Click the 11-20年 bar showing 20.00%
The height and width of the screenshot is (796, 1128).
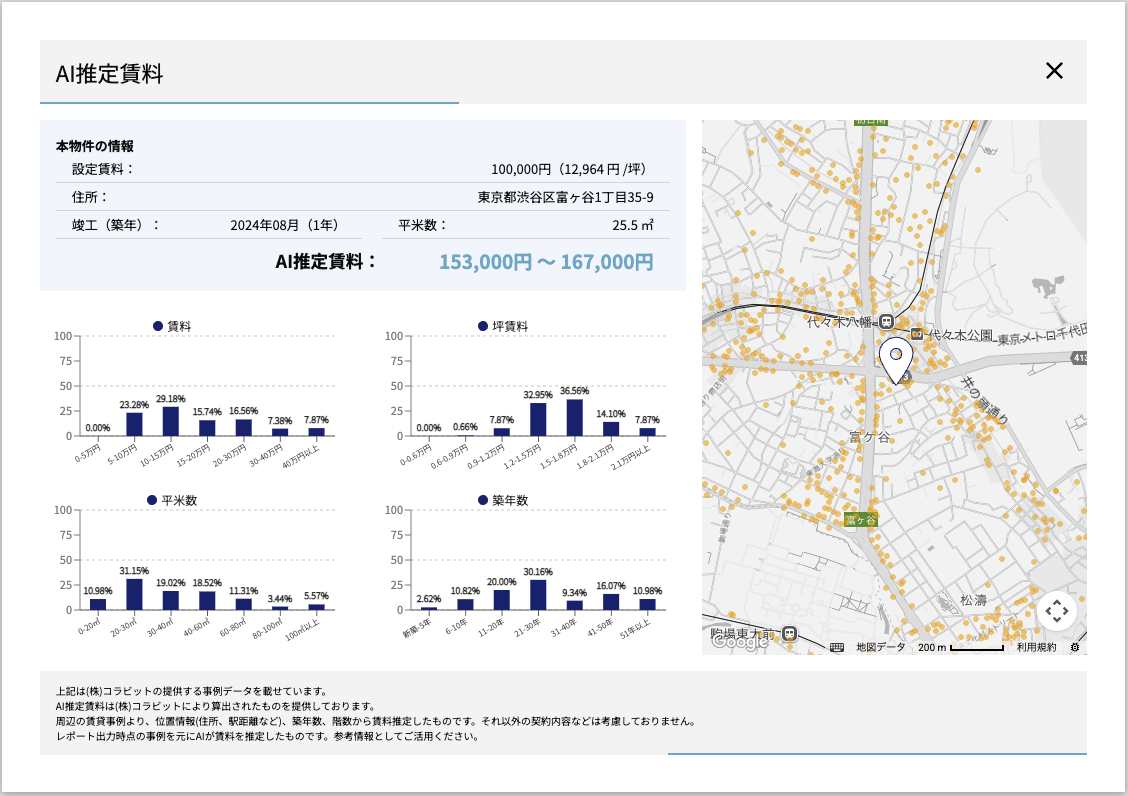[x=501, y=600]
